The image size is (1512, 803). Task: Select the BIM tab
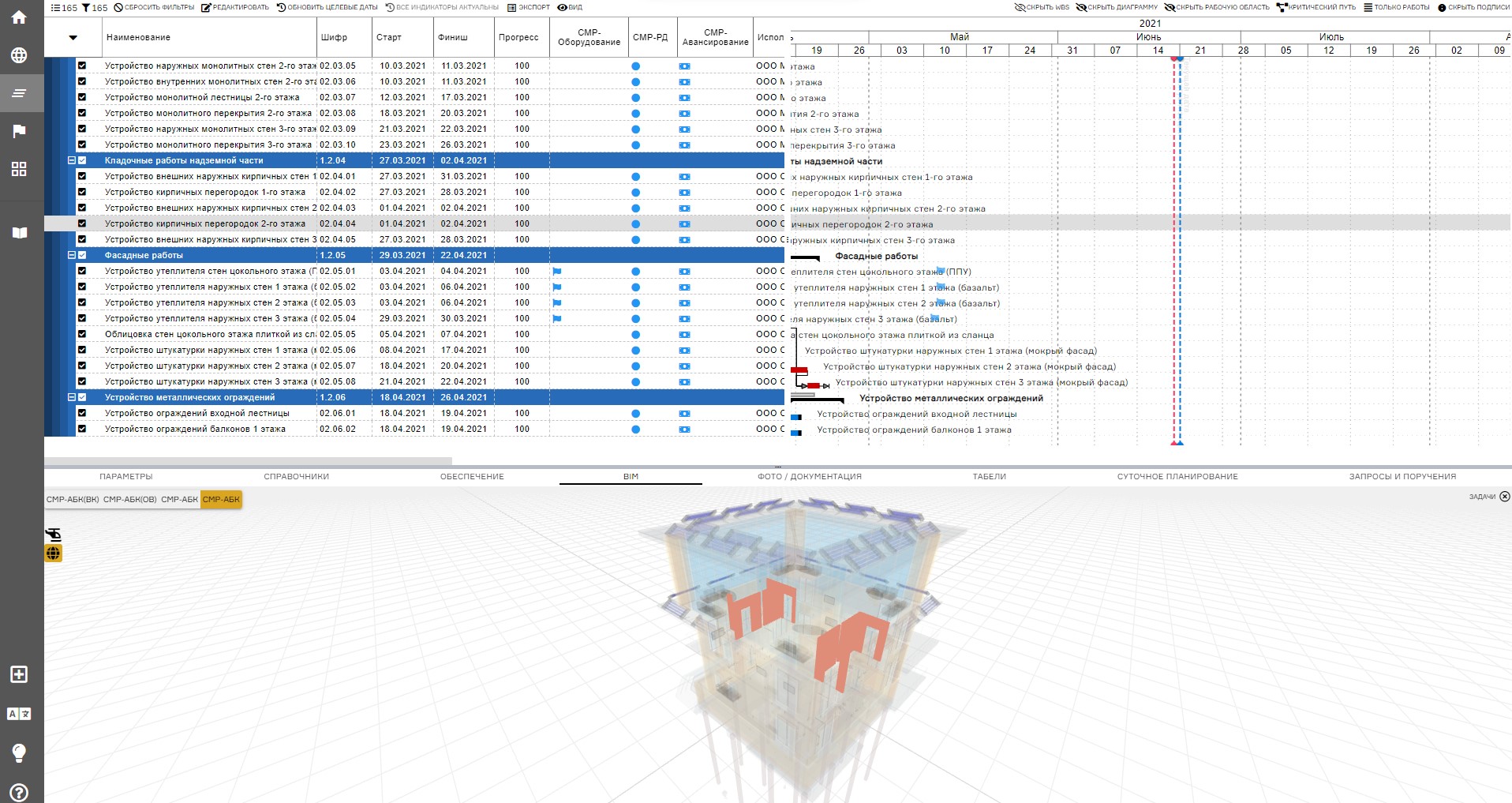point(631,477)
